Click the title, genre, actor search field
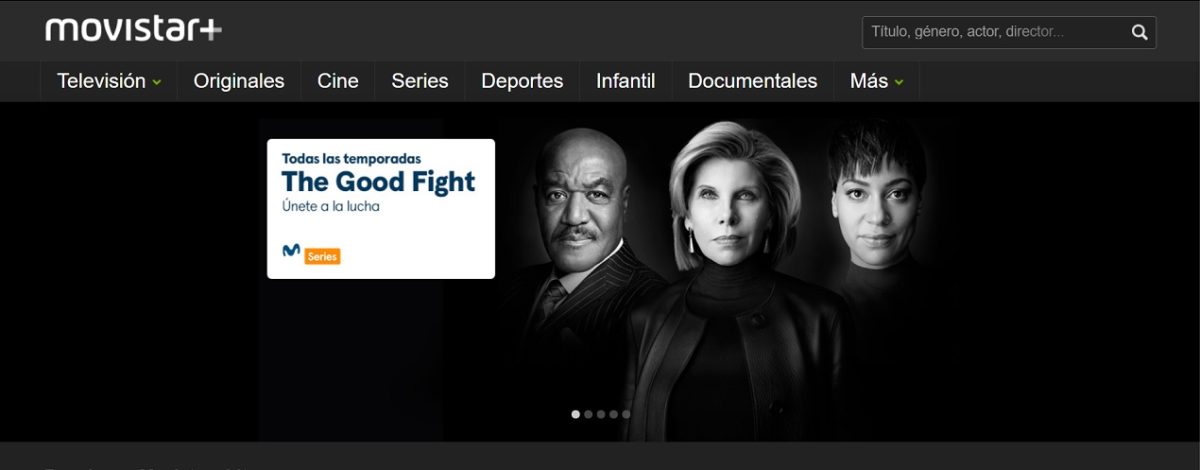This screenshot has height=470, width=1200. 995,32
